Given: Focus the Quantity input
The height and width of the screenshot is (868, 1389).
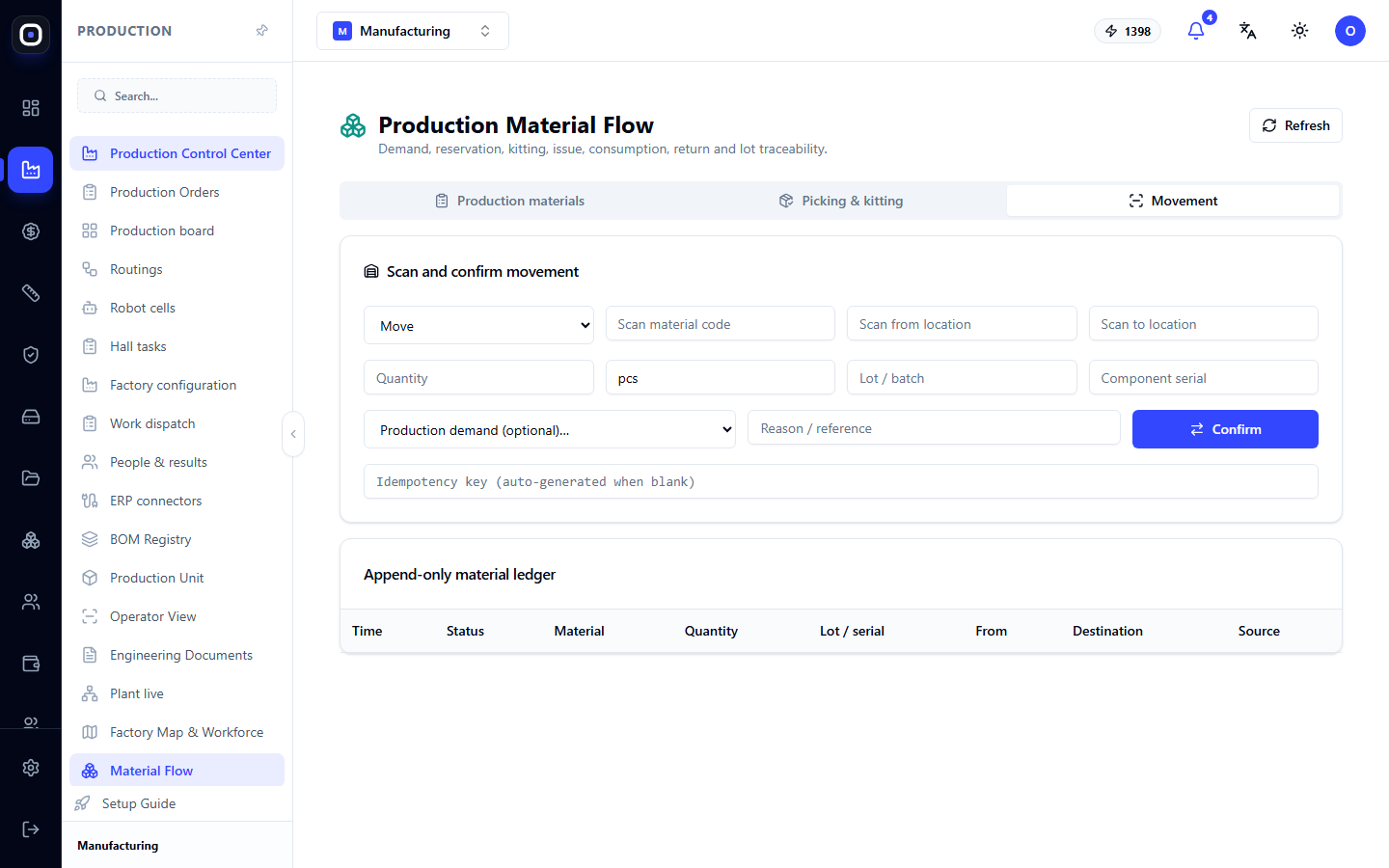Looking at the screenshot, I should point(478,378).
